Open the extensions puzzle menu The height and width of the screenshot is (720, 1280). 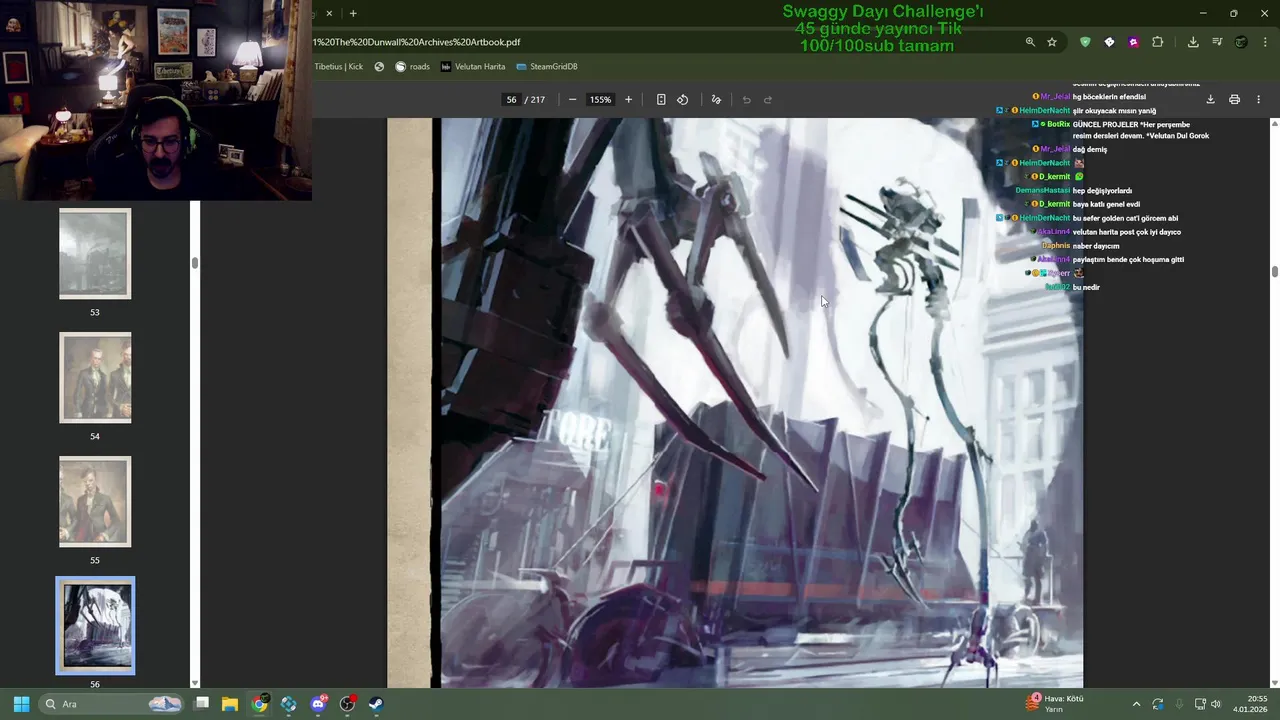pyautogui.click(x=1157, y=42)
